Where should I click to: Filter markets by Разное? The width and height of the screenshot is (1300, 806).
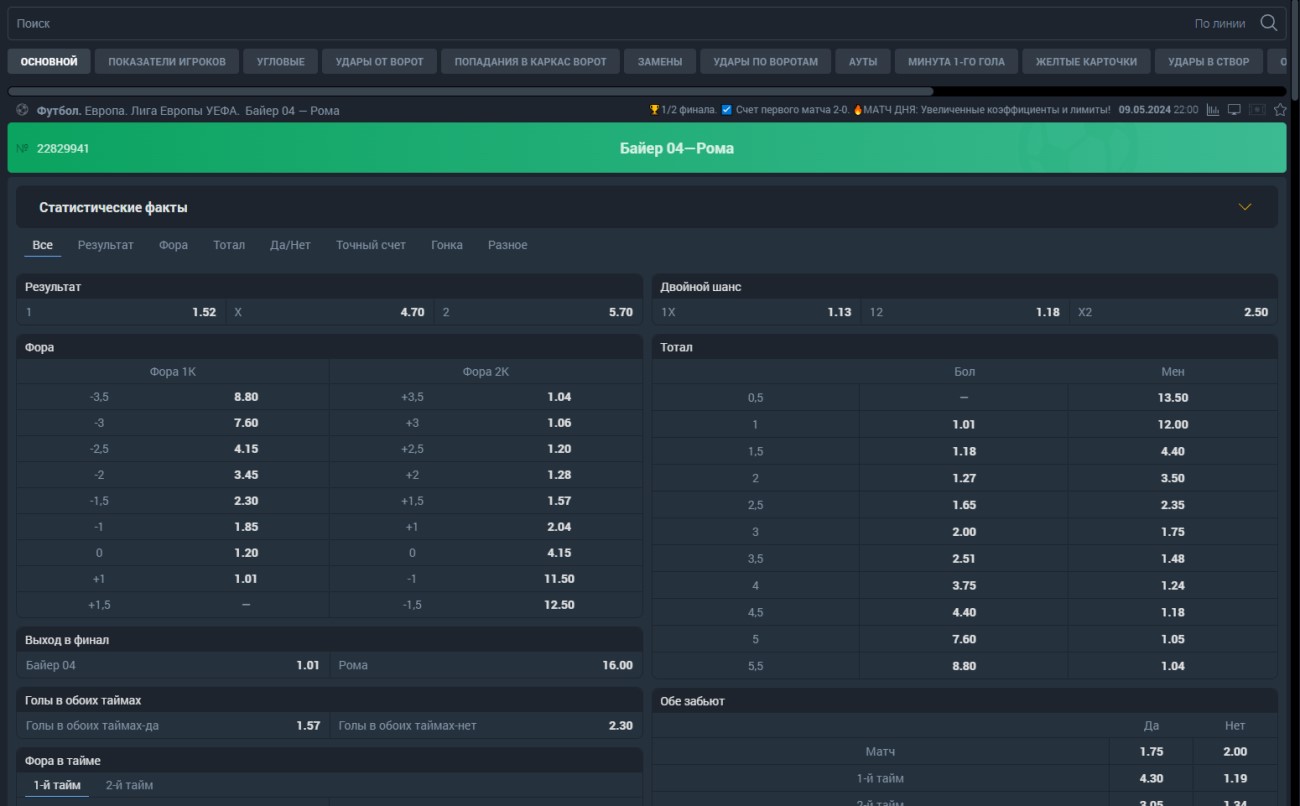[x=508, y=245]
